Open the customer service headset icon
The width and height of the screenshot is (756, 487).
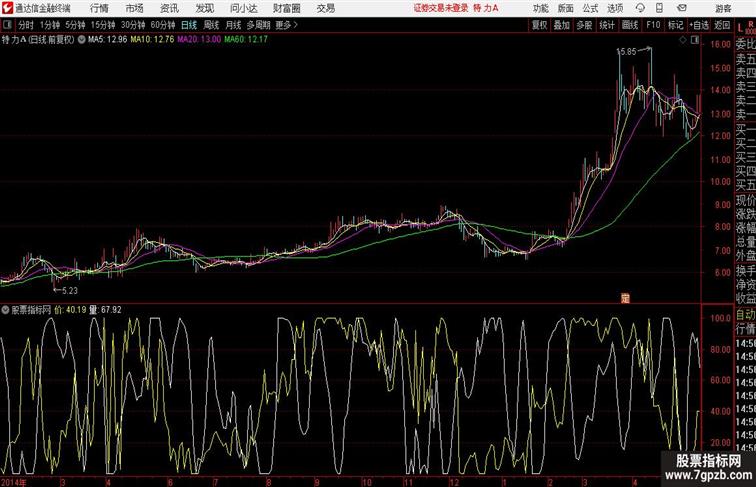640,8
